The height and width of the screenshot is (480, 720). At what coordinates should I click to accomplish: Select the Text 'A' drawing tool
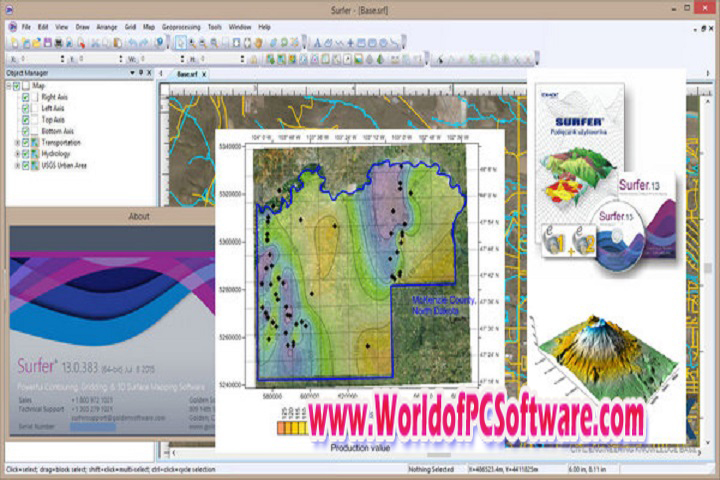[x=317, y=43]
